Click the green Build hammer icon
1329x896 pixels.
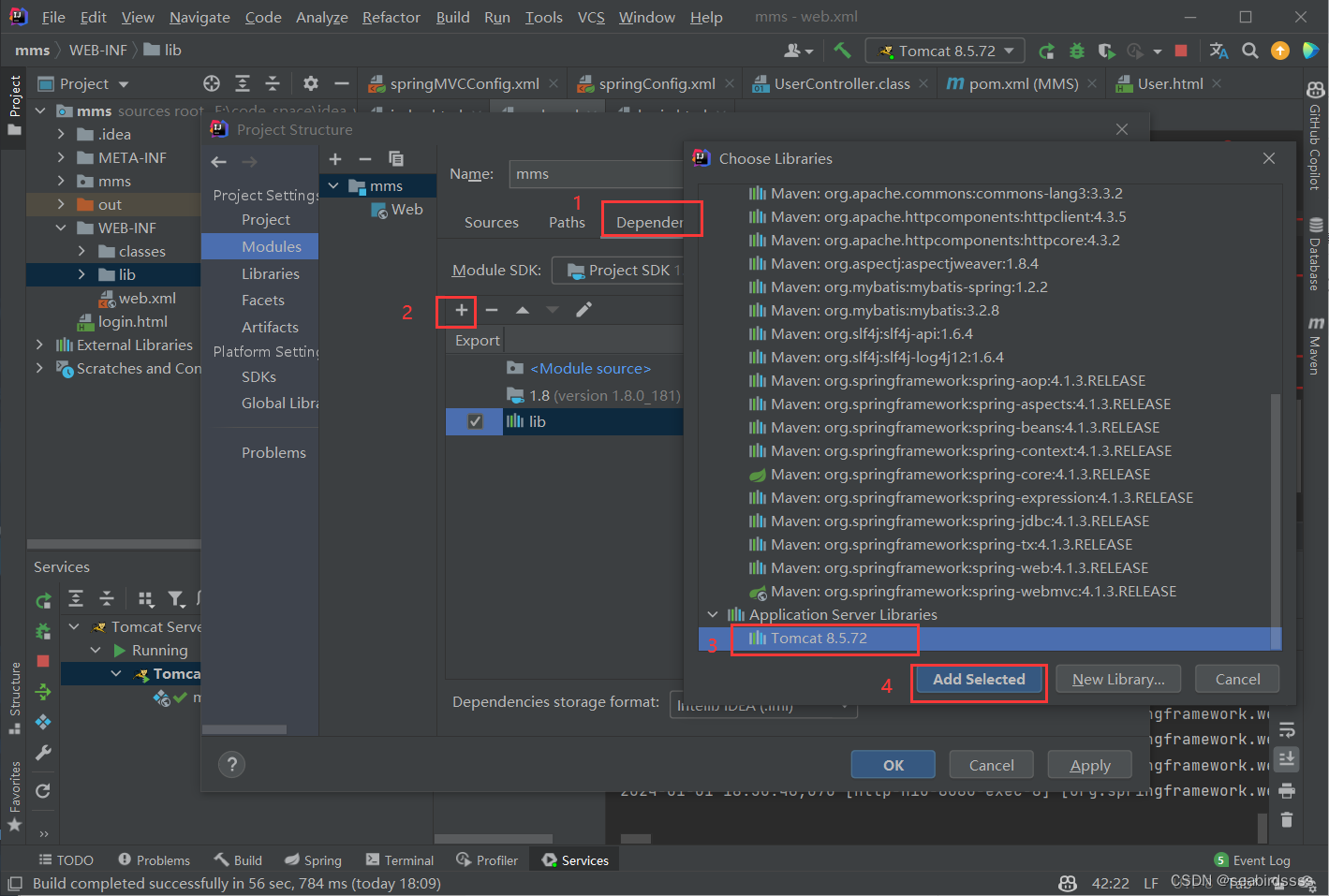[842, 51]
